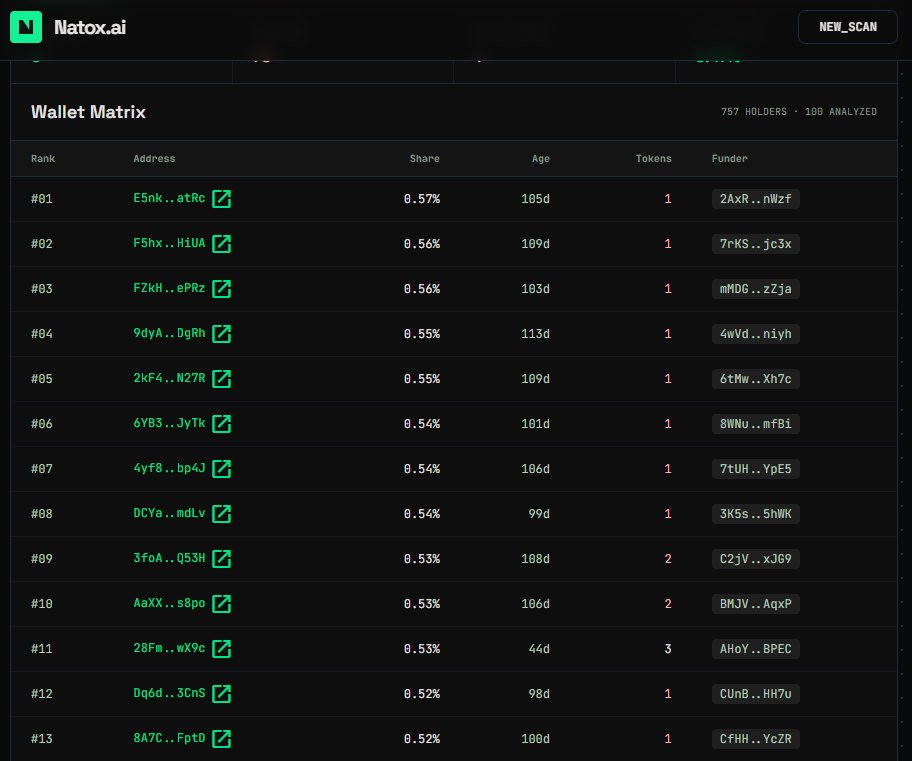Select wallet address 9dyA..DgRh
This screenshot has height=761, width=912.
169,333
